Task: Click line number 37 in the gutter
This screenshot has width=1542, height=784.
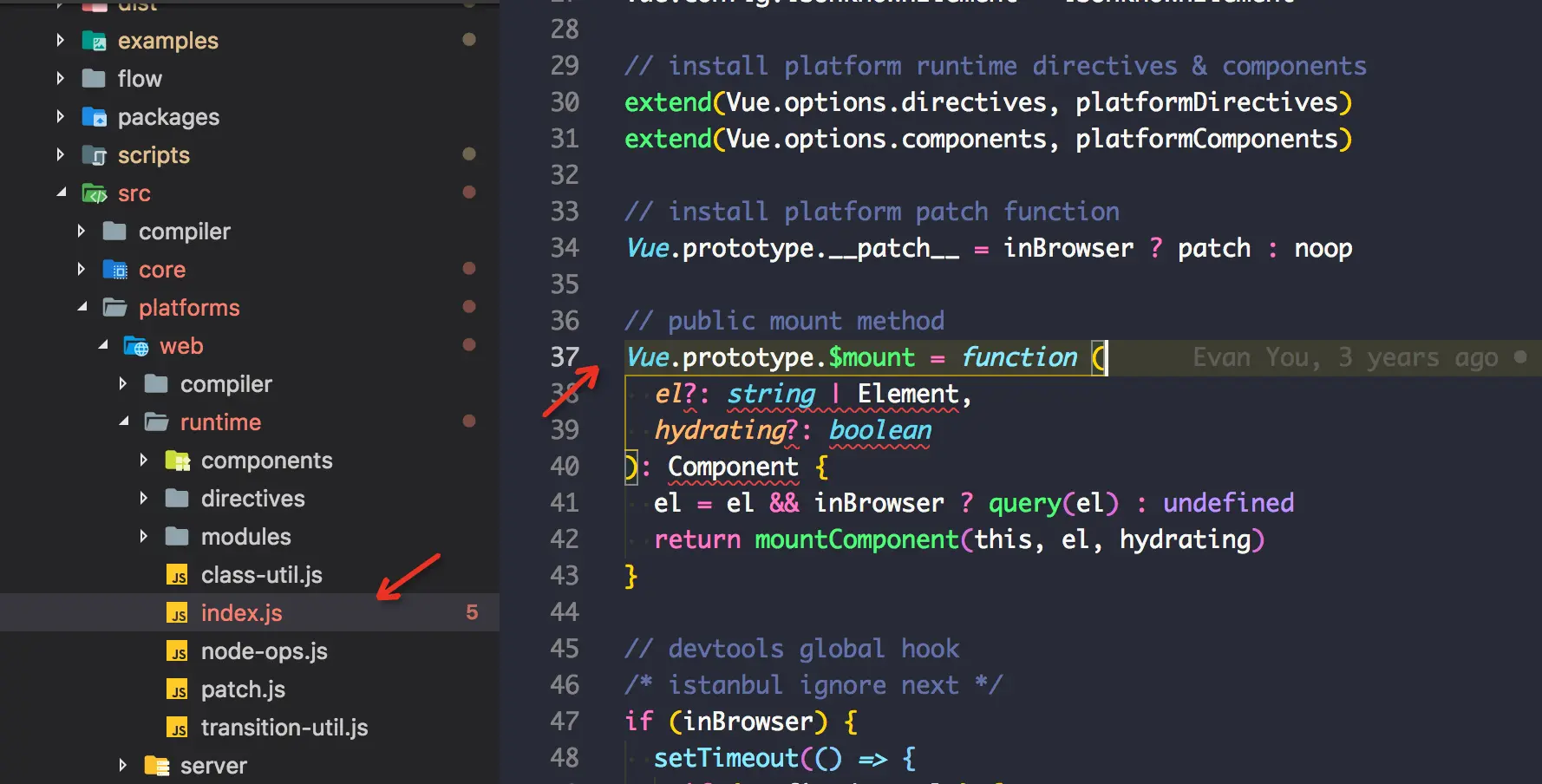Action: click(565, 357)
